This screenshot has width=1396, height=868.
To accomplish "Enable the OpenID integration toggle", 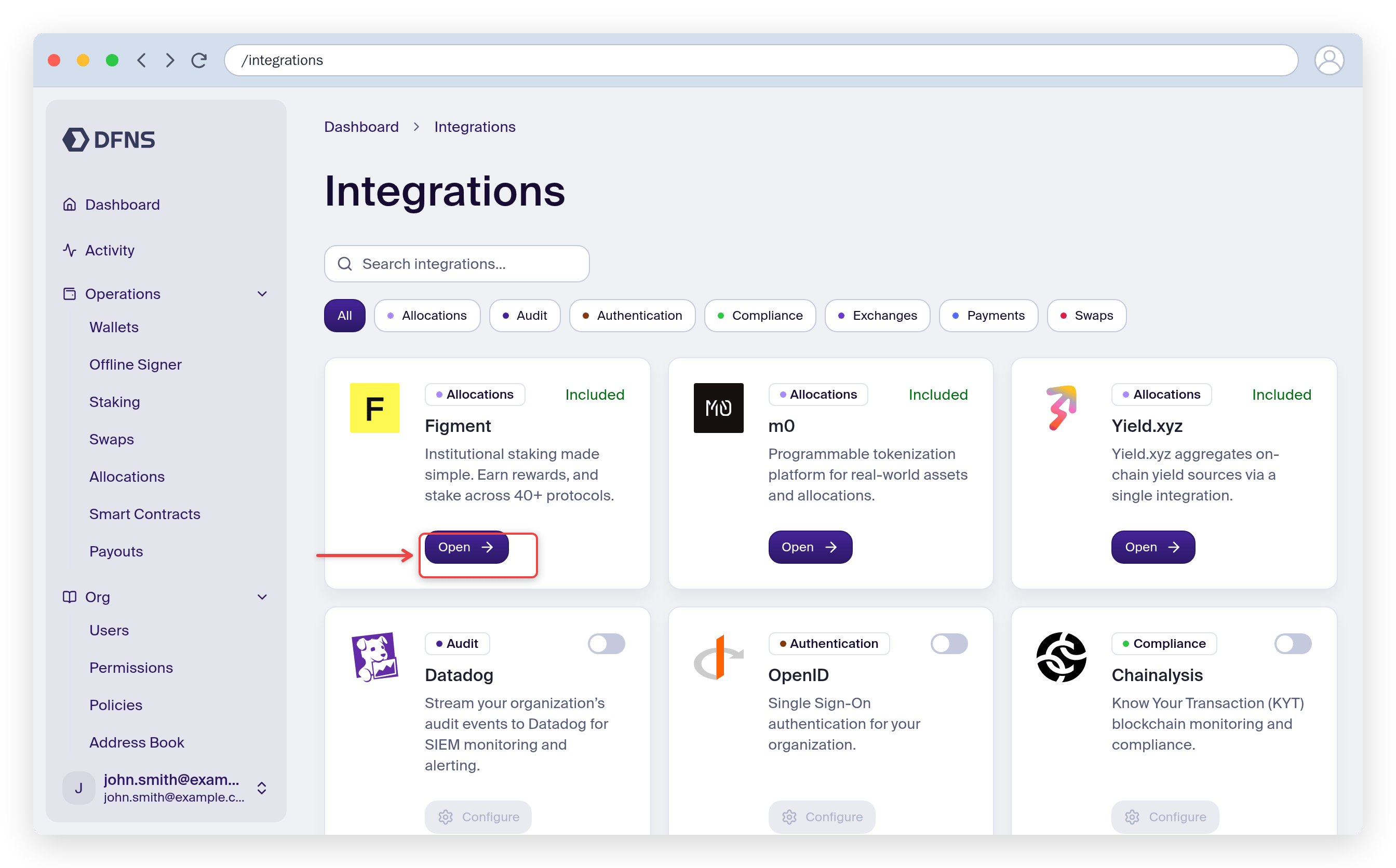I will click(949, 644).
